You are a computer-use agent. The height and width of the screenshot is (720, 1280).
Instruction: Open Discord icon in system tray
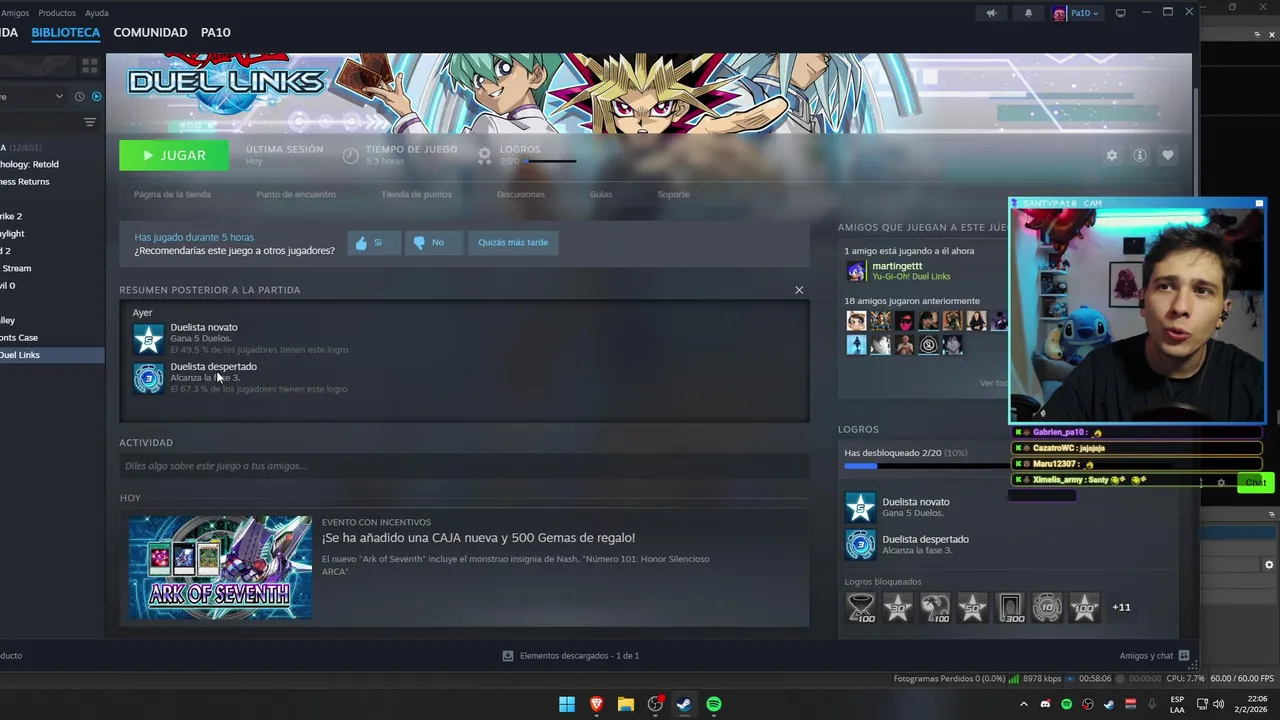pyautogui.click(x=1045, y=704)
